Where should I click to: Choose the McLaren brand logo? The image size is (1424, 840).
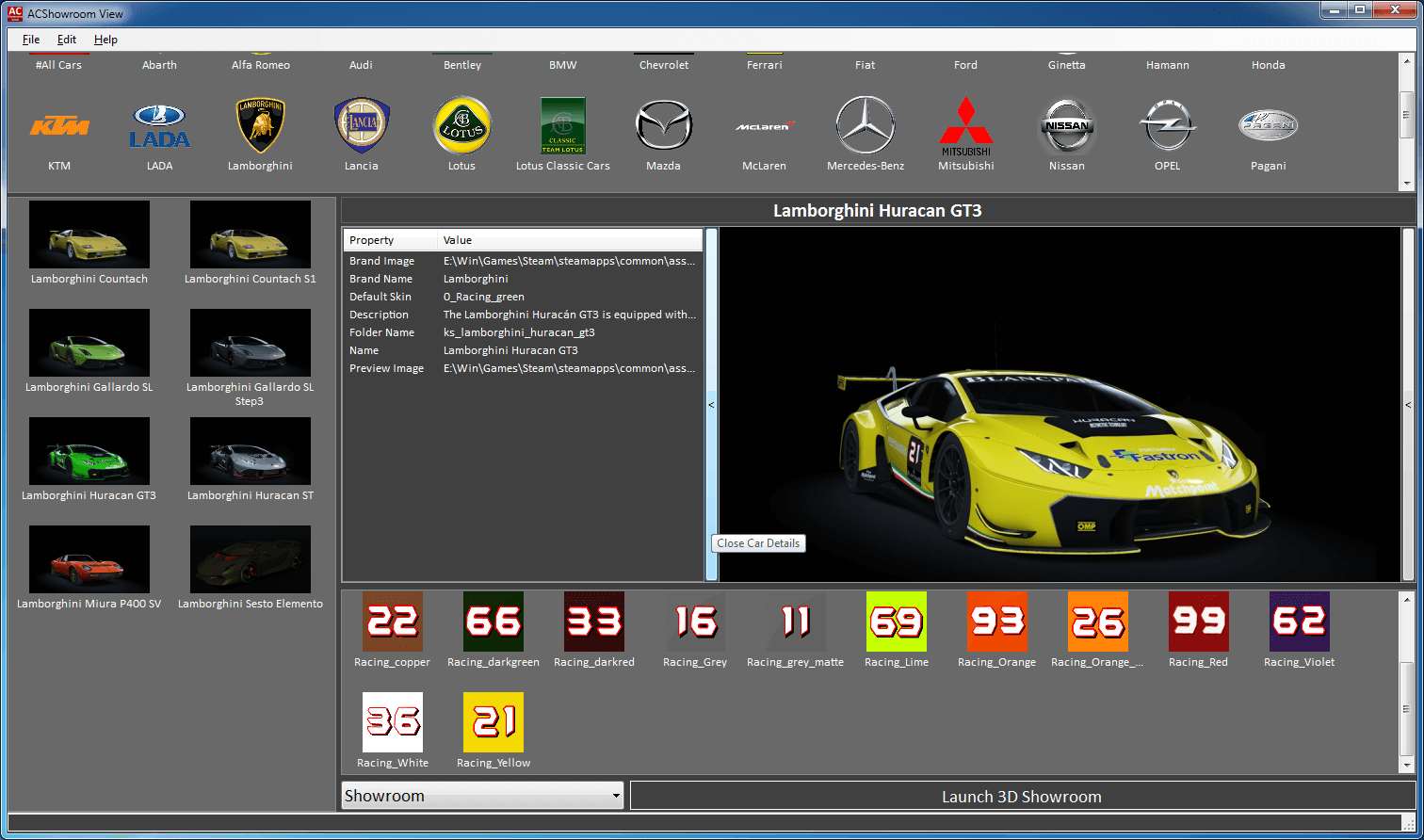pyautogui.click(x=765, y=125)
